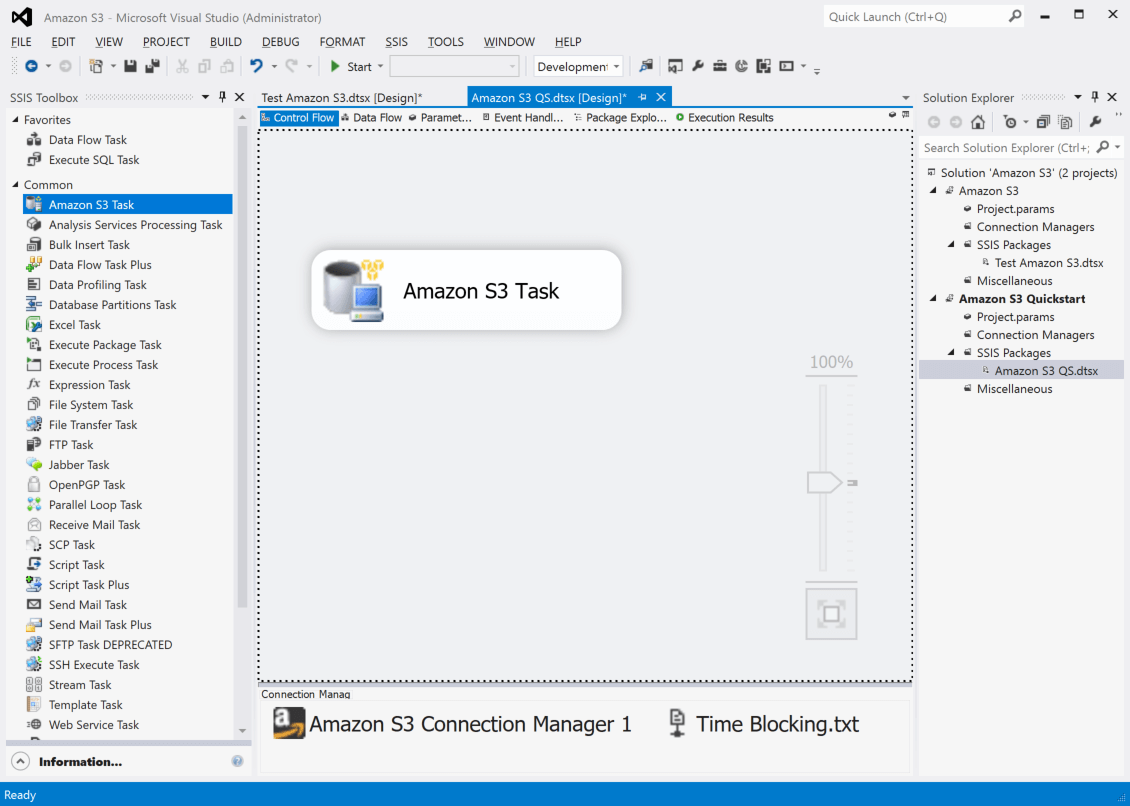Open the FILE menu
This screenshot has width=1130, height=806.
22,42
